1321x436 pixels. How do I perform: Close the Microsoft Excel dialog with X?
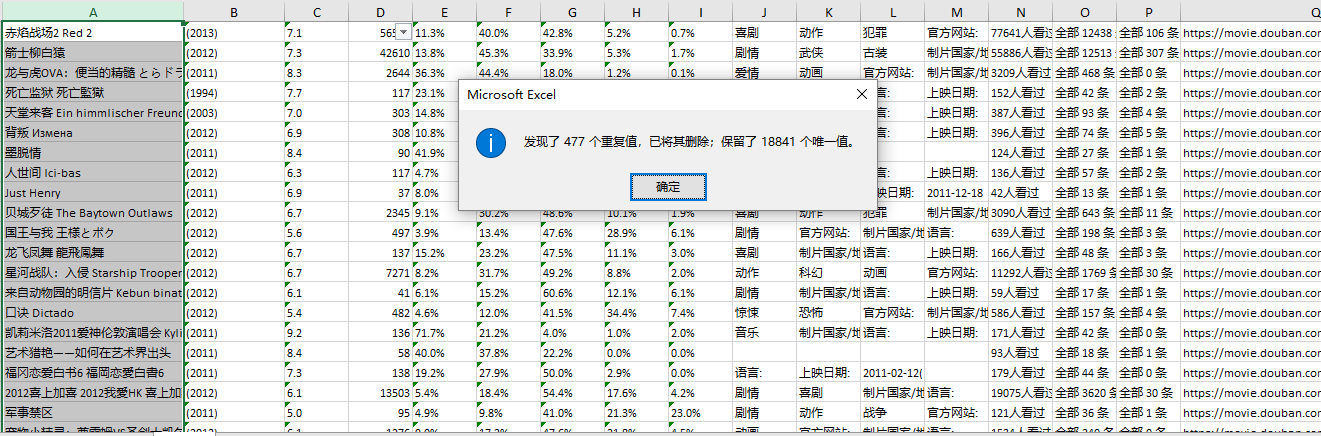861,94
